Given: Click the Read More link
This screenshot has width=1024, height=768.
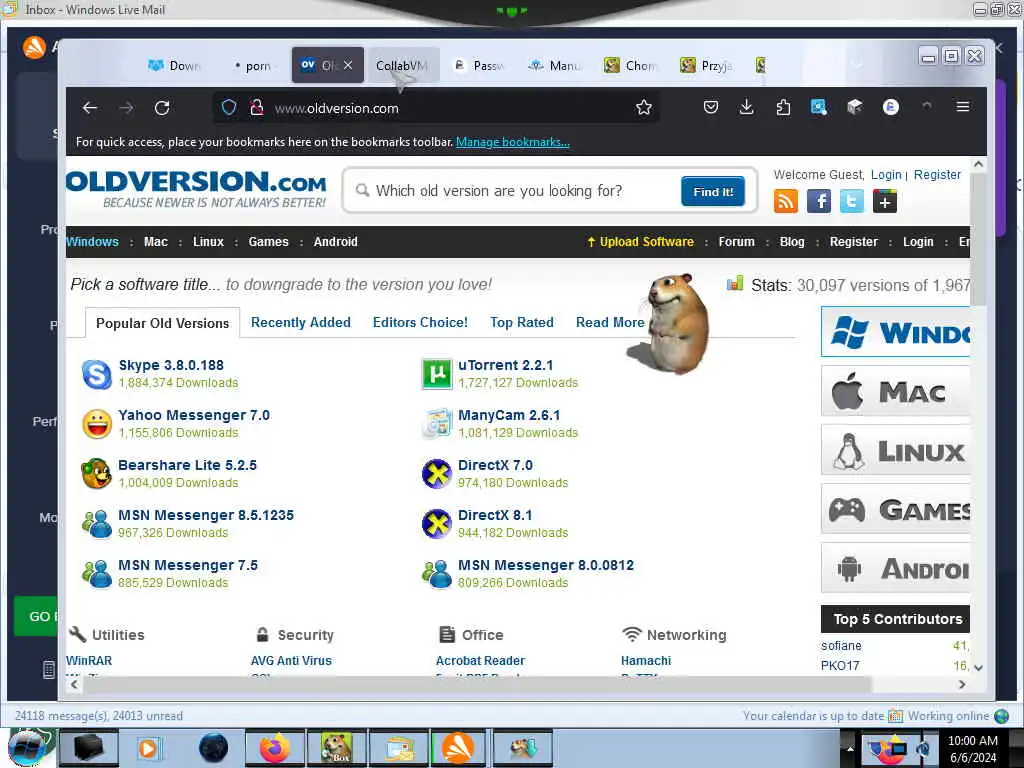Looking at the screenshot, I should 610,323.
